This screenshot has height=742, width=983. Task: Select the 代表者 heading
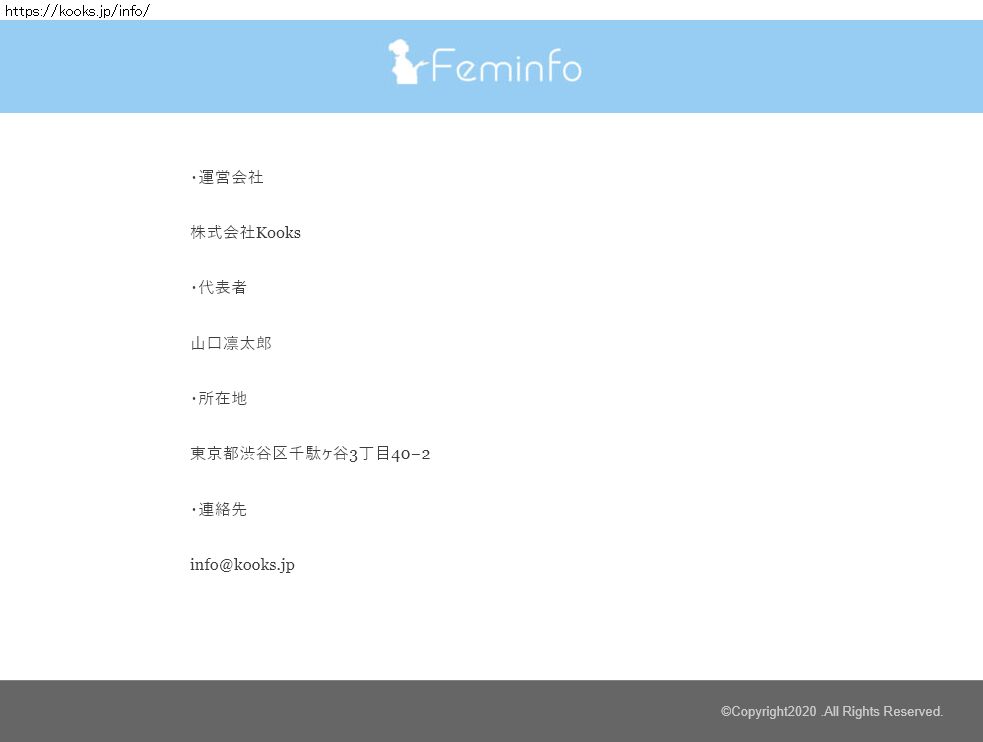[x=222, y=288]
